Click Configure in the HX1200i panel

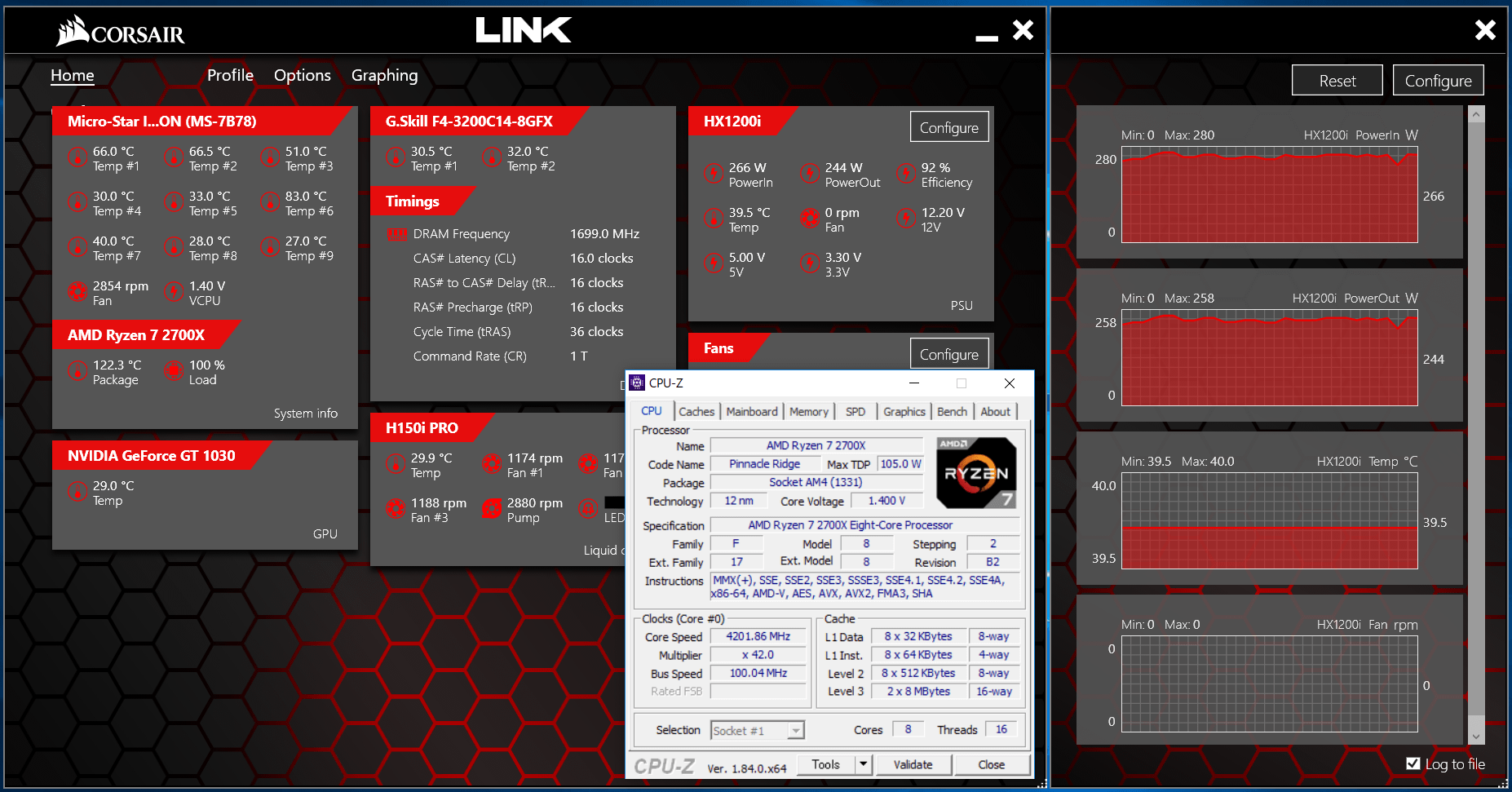click(x=949, y=127)
